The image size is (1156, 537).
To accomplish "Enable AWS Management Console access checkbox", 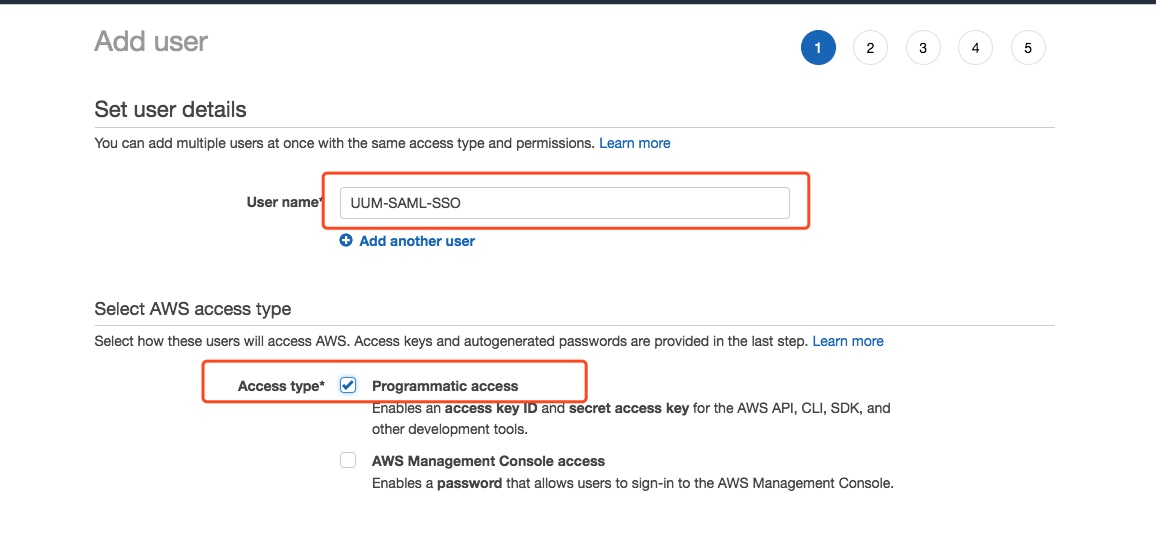I will tap(348, 460).
